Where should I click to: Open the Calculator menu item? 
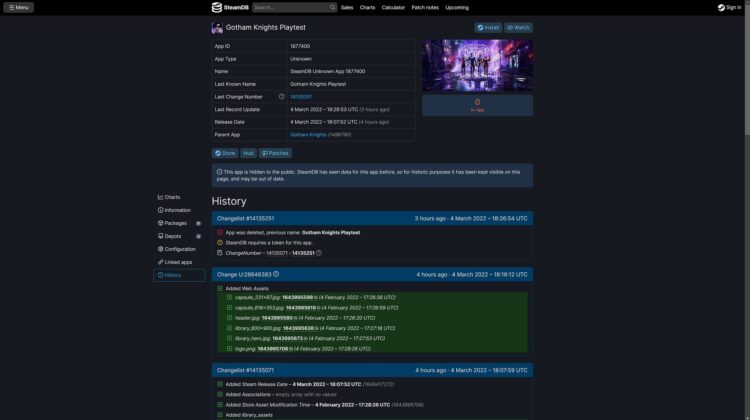(x=393, y=8)
